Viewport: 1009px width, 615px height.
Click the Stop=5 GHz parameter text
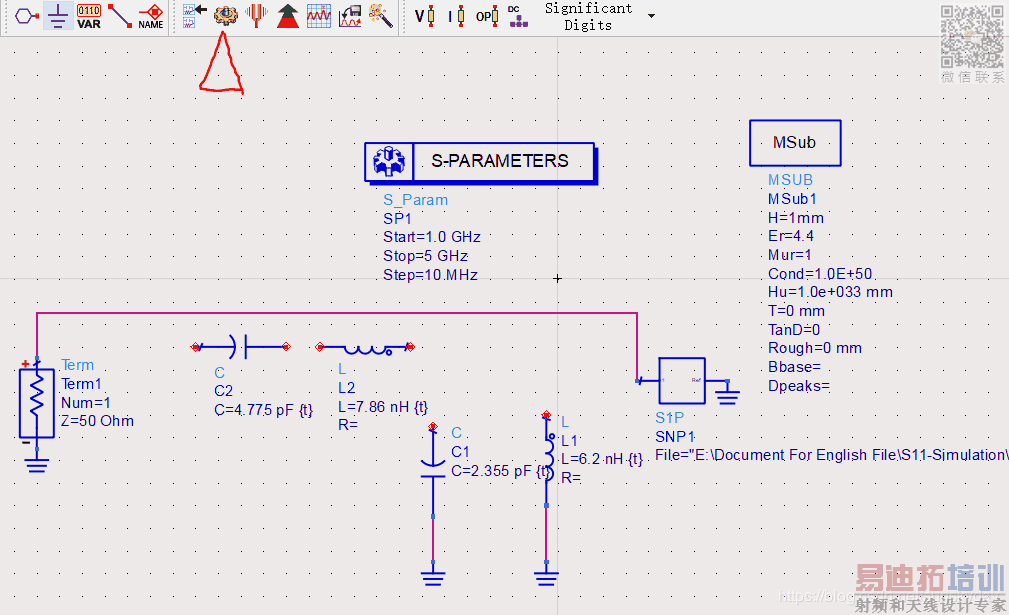pyautogui.click(x=425, y=256)
